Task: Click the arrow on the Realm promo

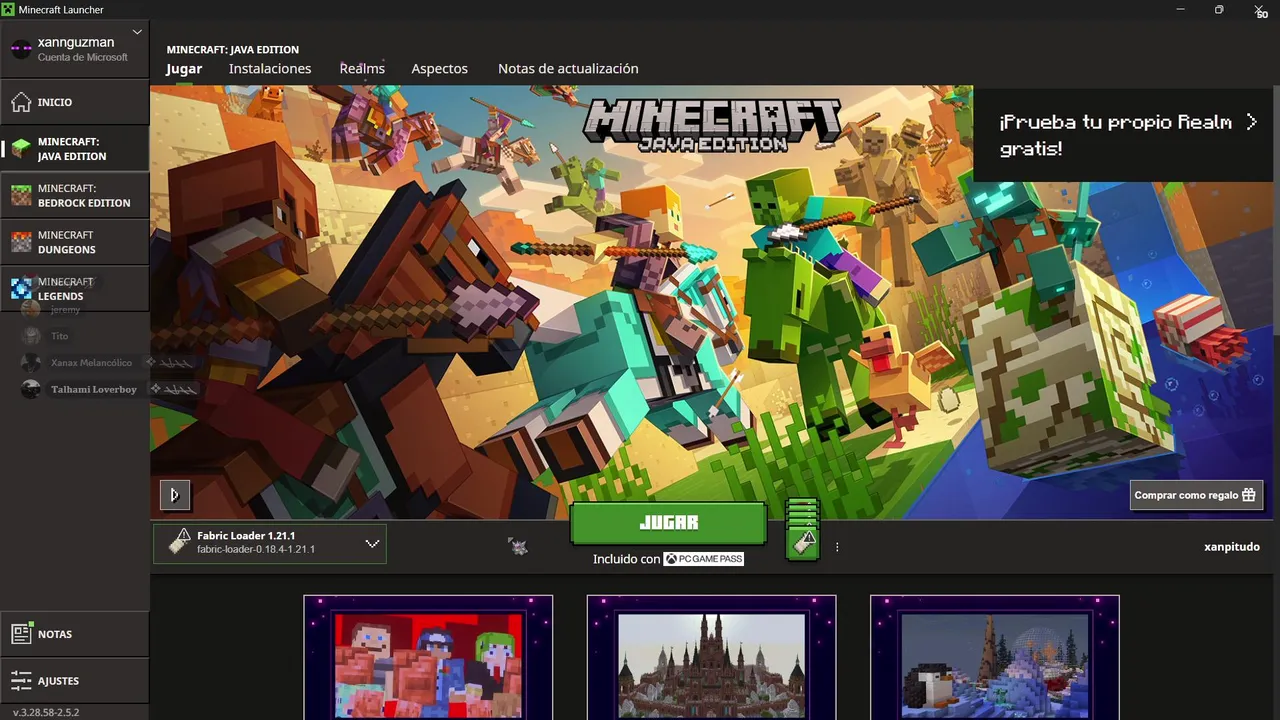Action: (x=1251, y=122)
